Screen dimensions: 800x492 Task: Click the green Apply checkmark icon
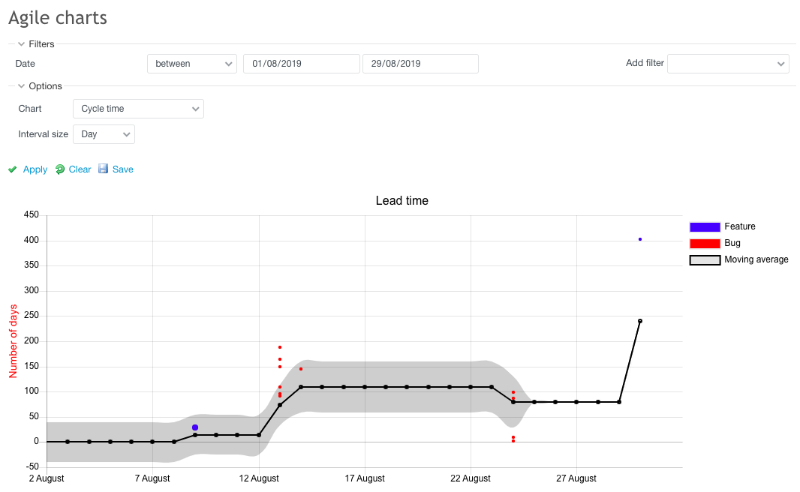(12, 170)
